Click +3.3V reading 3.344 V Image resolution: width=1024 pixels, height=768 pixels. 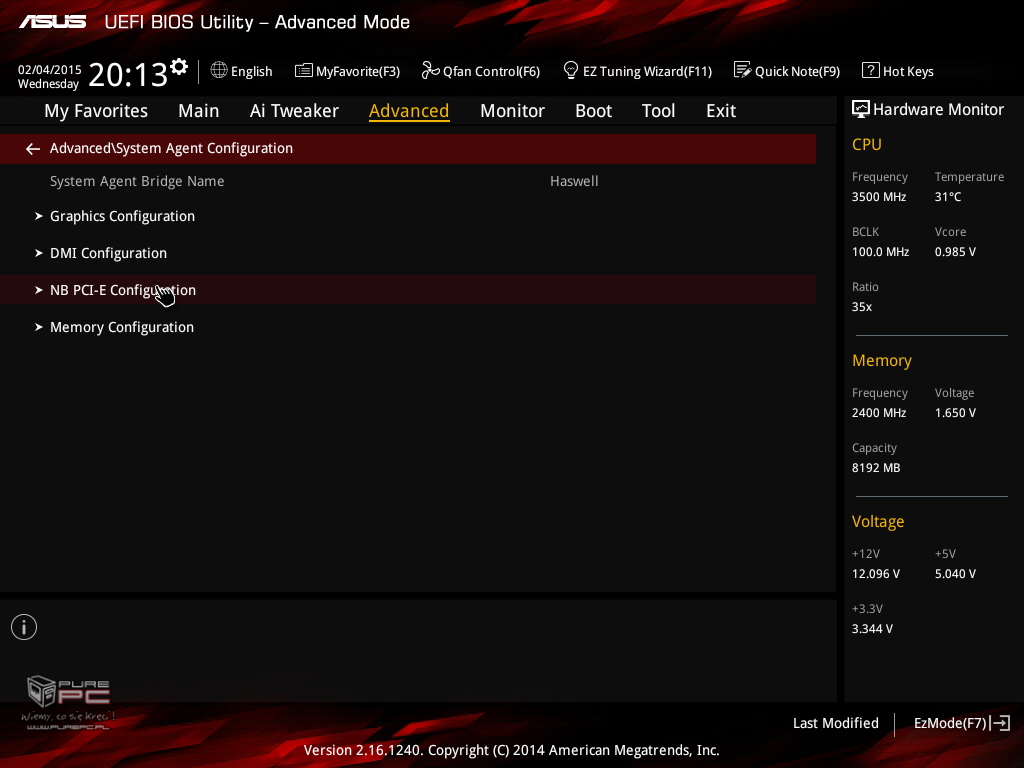pos(872,629)
